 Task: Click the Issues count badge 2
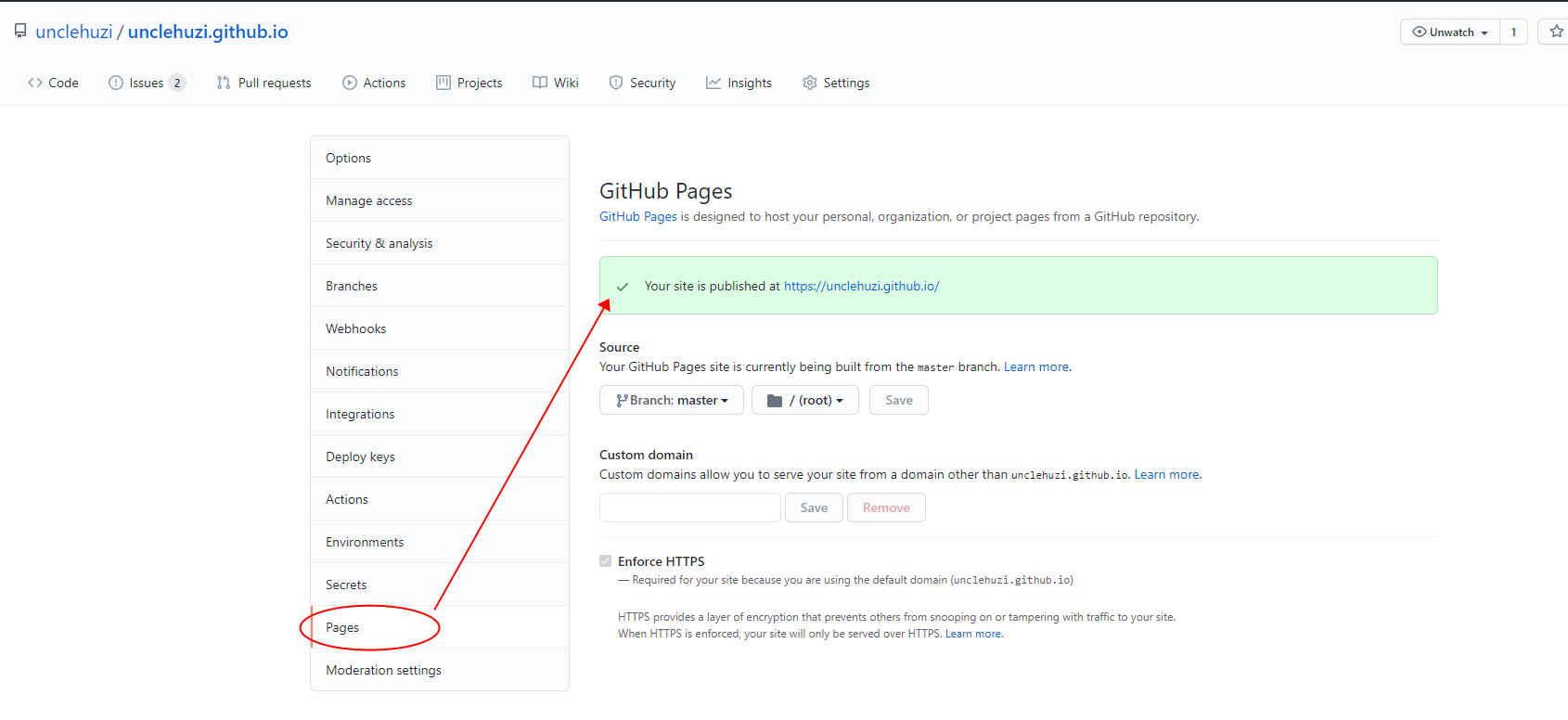click(x=177, y=83)
